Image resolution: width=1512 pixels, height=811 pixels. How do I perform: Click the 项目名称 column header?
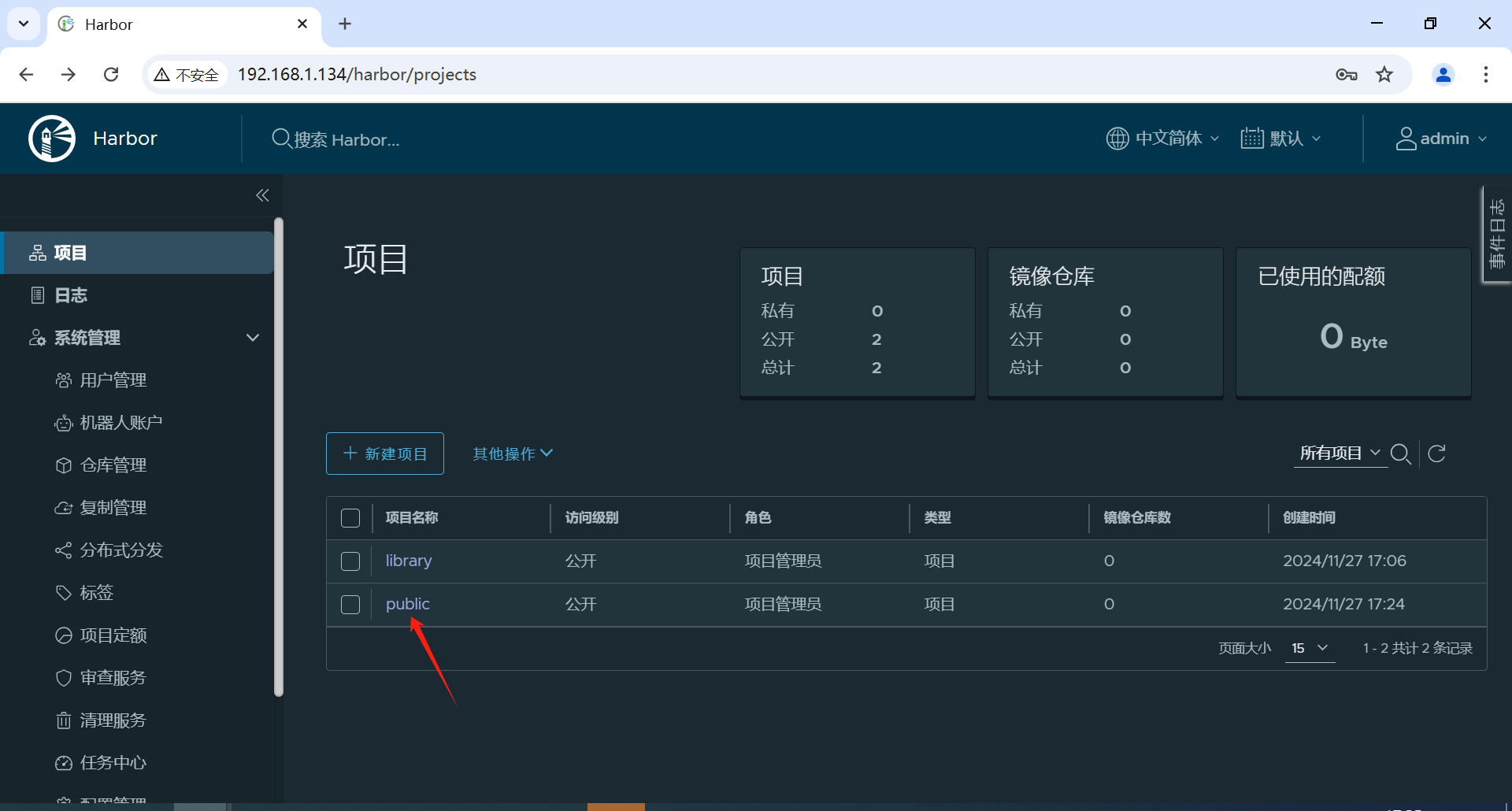click(412, 517)
